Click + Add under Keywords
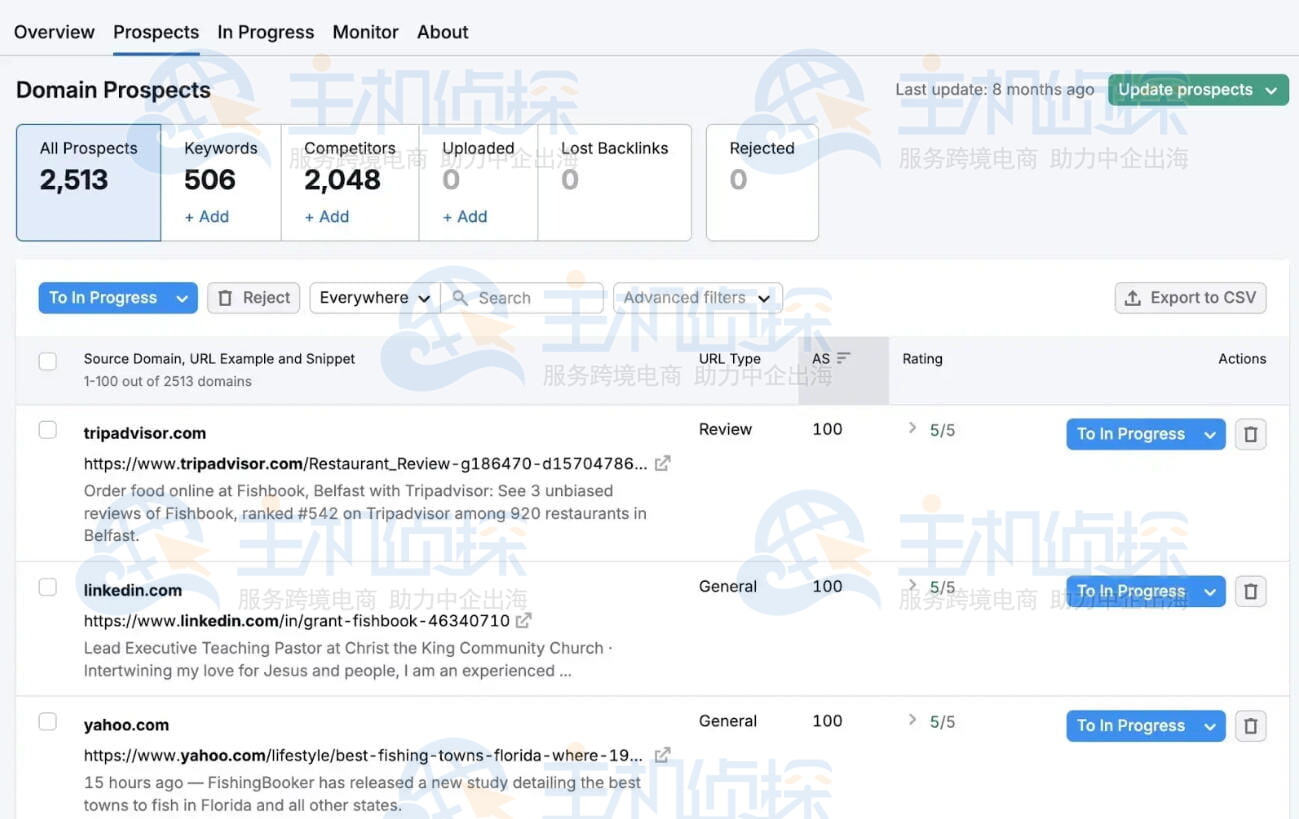 coord(207,217)
